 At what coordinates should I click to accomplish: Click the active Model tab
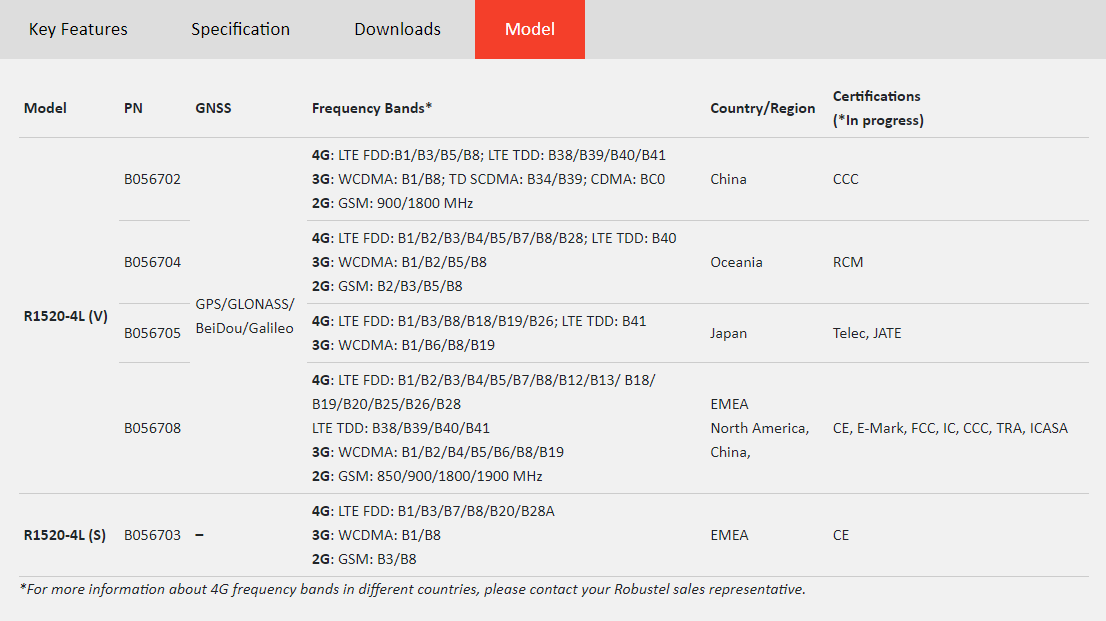[x=529, y=29]
